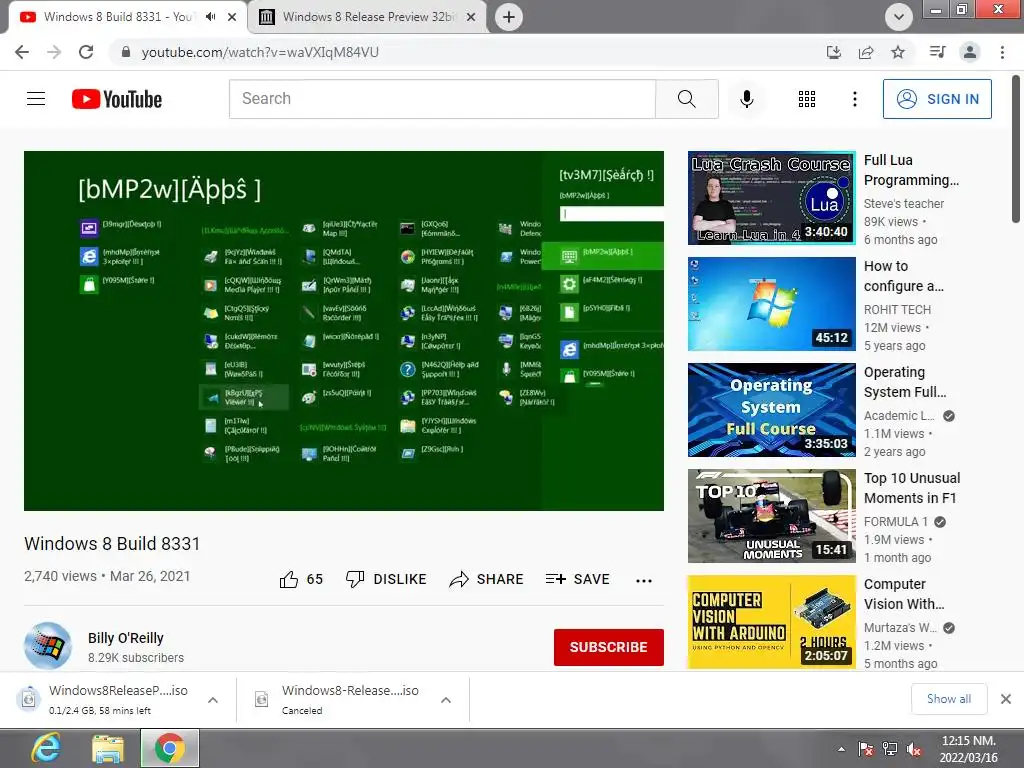
Task: Open Windows8ReleaseP iso download item
Action: click(108, 699)
